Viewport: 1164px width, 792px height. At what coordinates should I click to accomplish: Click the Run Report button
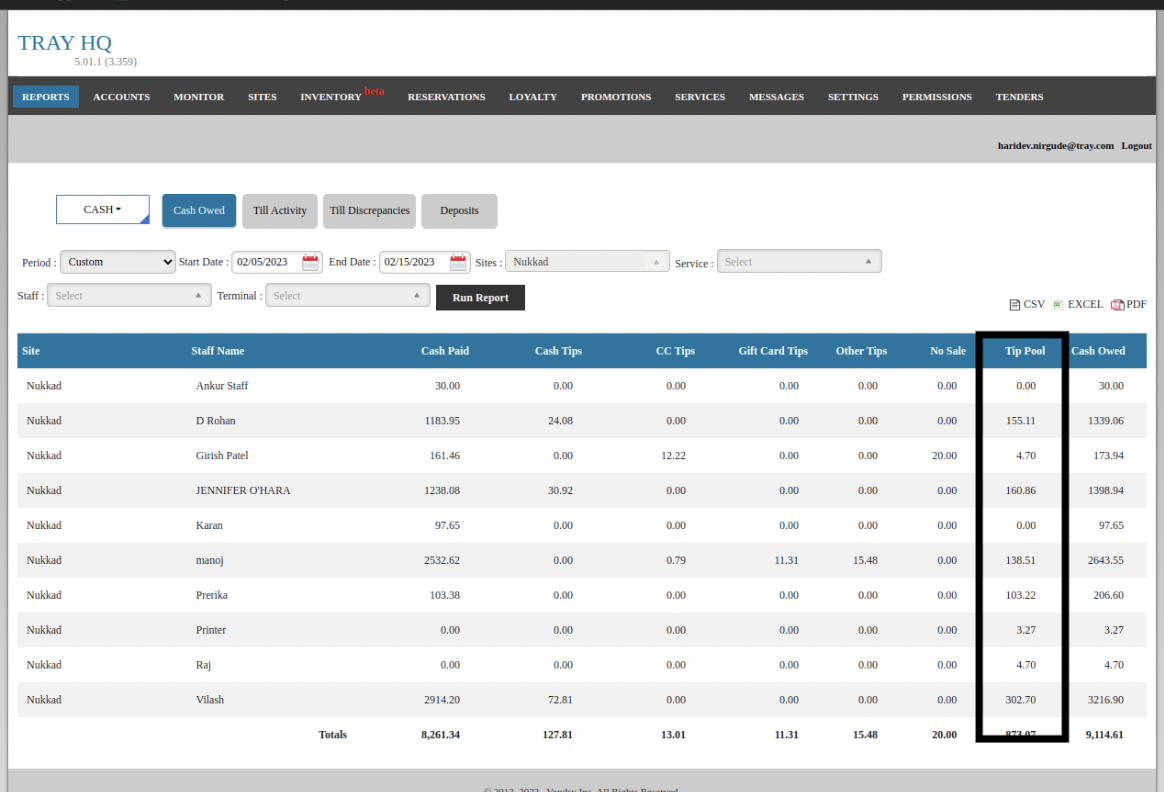480,298
